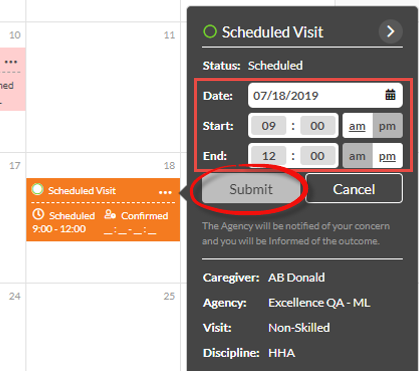Select pm for the Start time

387,126
